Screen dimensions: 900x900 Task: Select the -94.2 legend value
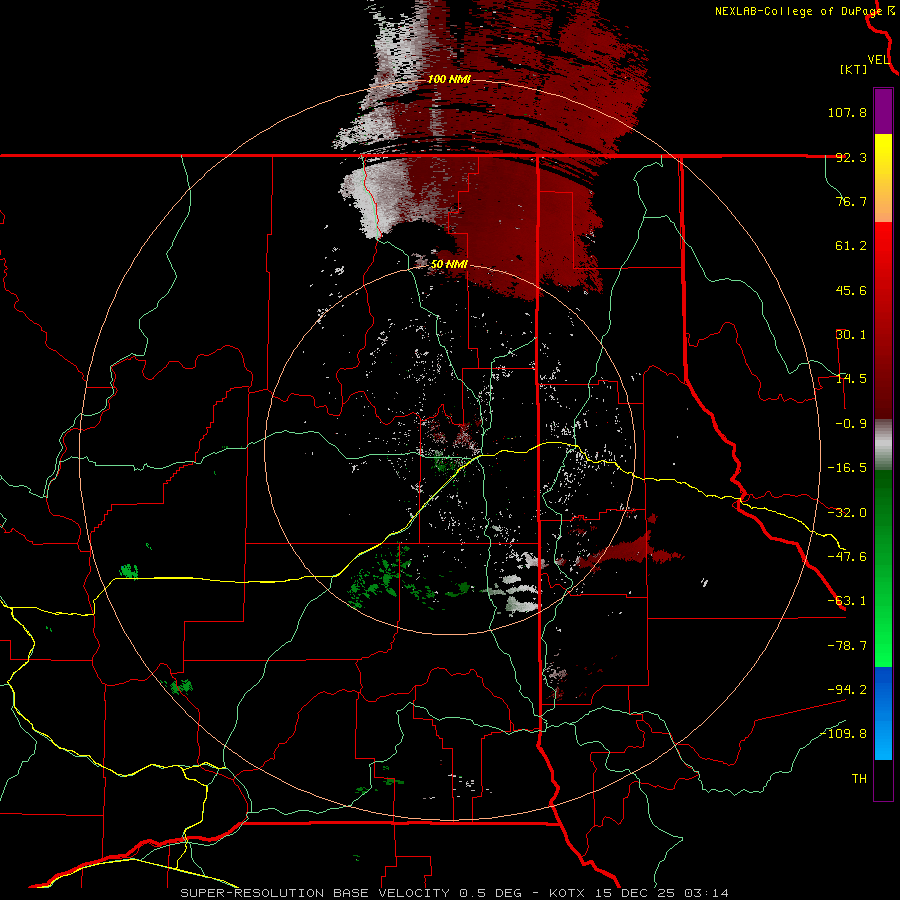coord(847,690)
